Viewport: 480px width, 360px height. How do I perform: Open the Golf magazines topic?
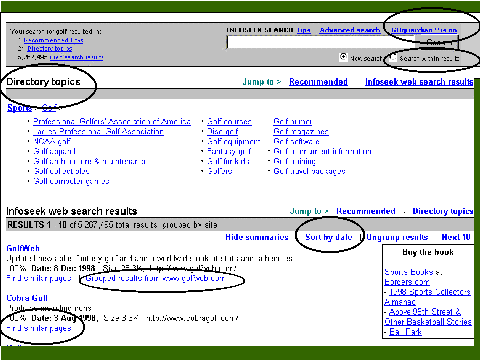click(301, 132)
